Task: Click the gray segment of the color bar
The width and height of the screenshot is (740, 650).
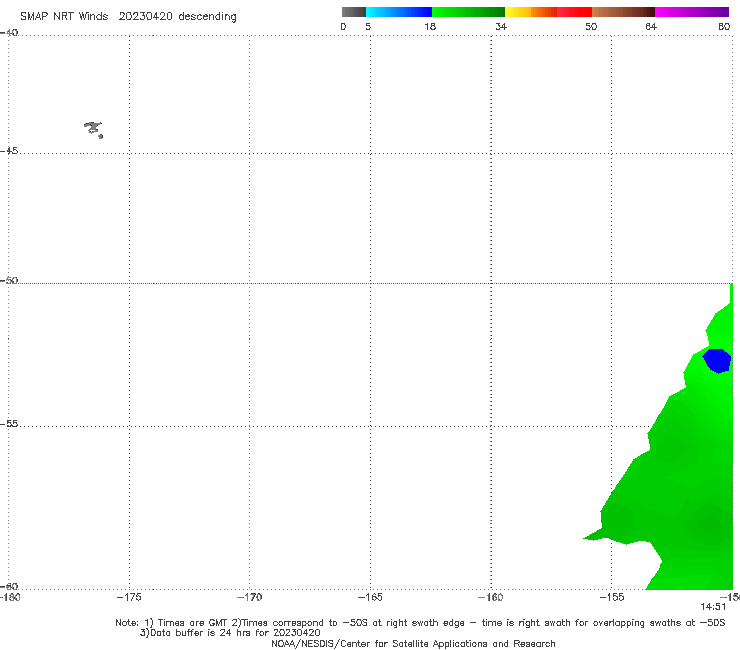Action: pos(354,12)
